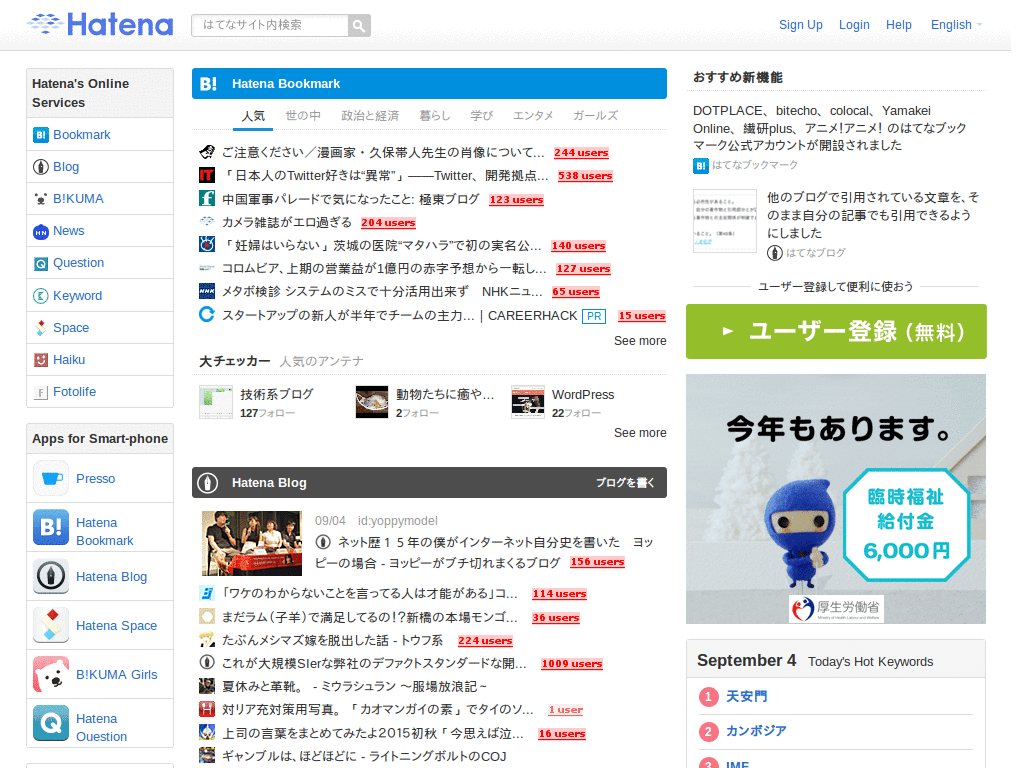Image resolution: width=1024 pixels, height=768 pixels.
Task: Click the Hatena Question app icon
Action: [51, 724]
